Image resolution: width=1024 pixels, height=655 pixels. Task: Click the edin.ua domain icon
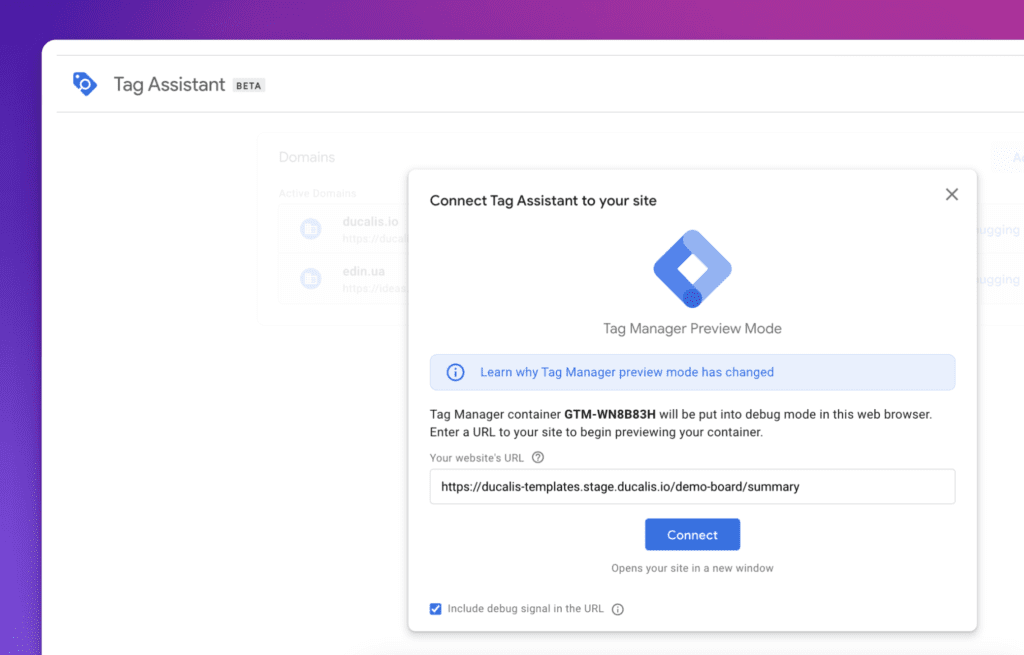pyautogui.click(x=310, y=278)
